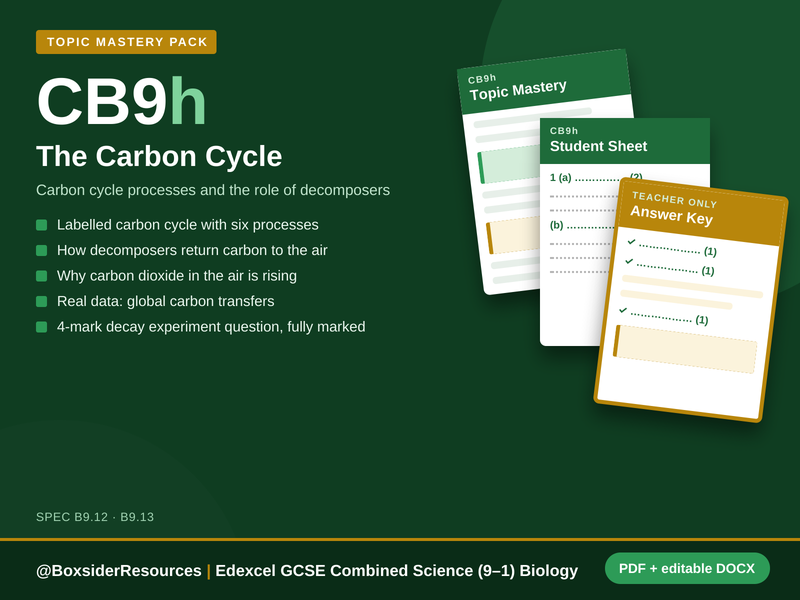The height and width of the screenshot is (600, 800).
Task: Click the title The Carbon Cycle
Action: coord(159,156)
